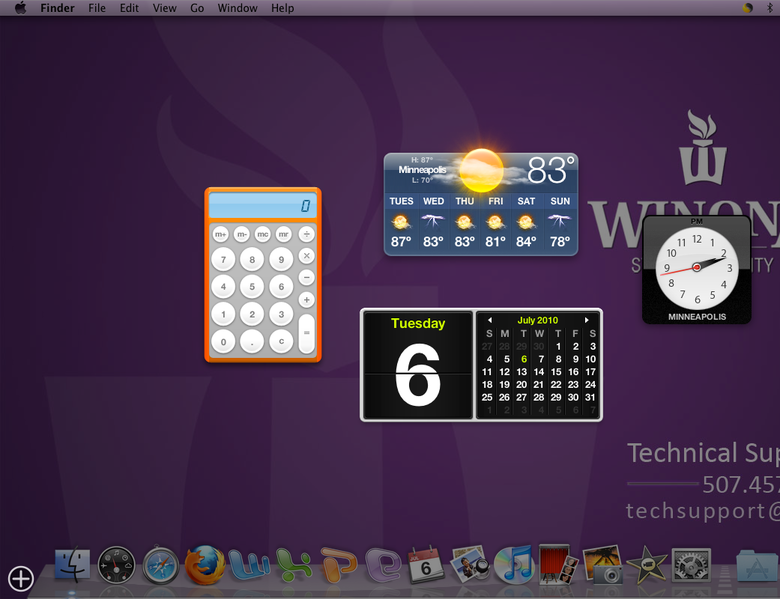
Task: Launch Safari from the dock
Action: tap(161, 566)
